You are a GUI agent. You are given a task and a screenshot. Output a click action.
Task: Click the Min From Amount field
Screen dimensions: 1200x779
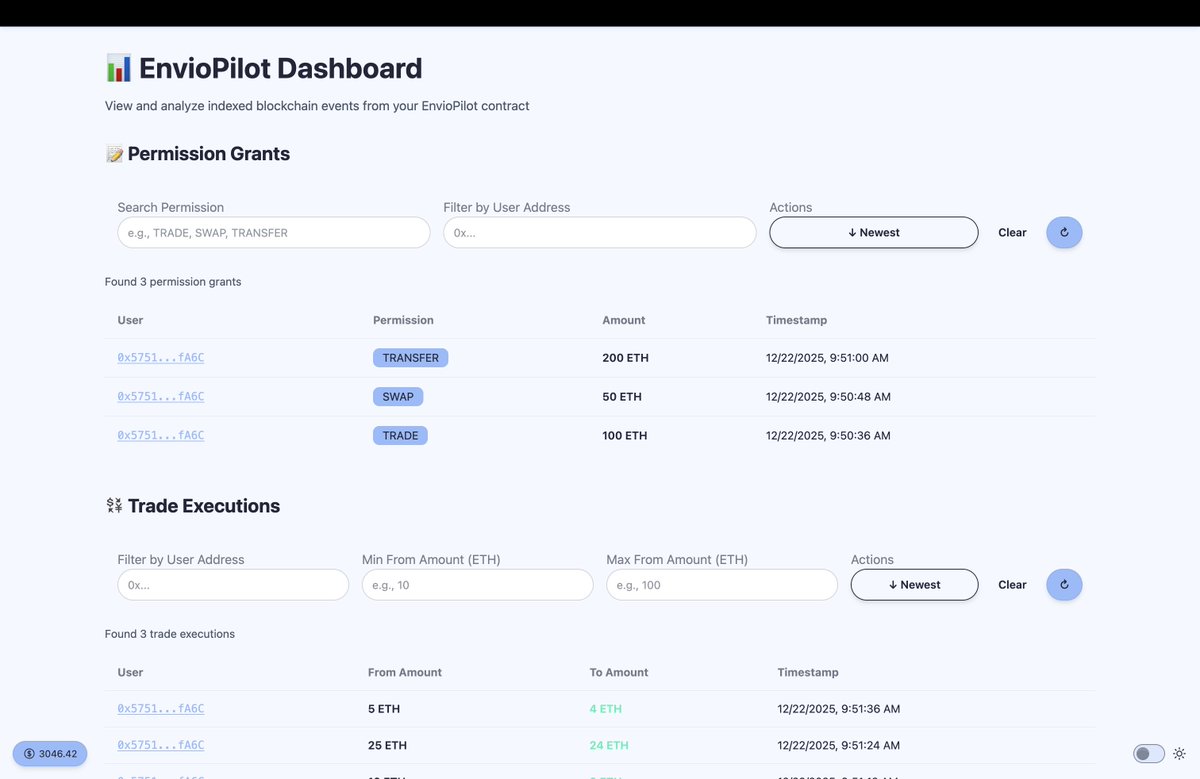click(478, 584)
